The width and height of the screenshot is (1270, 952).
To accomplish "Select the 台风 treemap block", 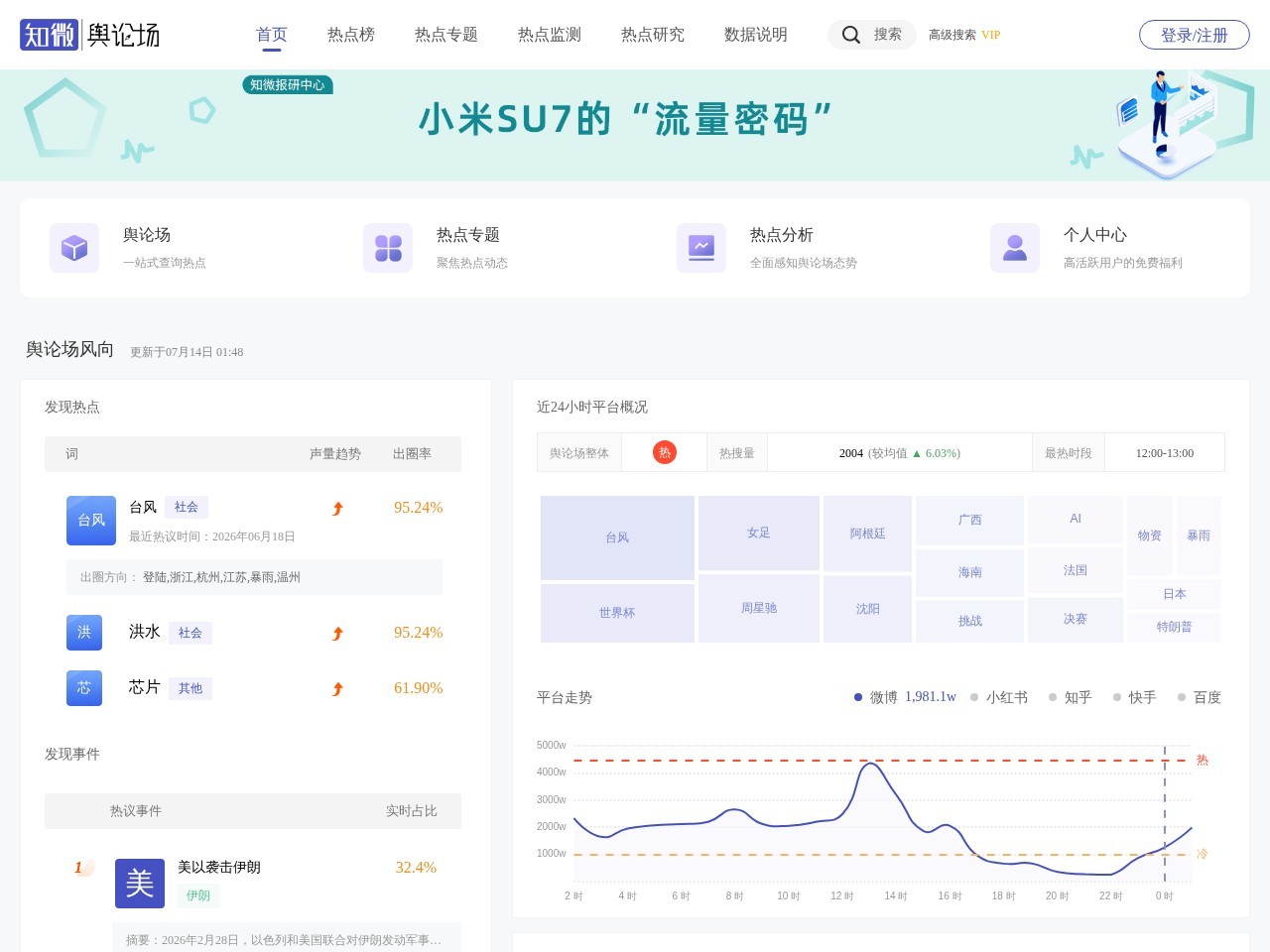I will (617, 537).
